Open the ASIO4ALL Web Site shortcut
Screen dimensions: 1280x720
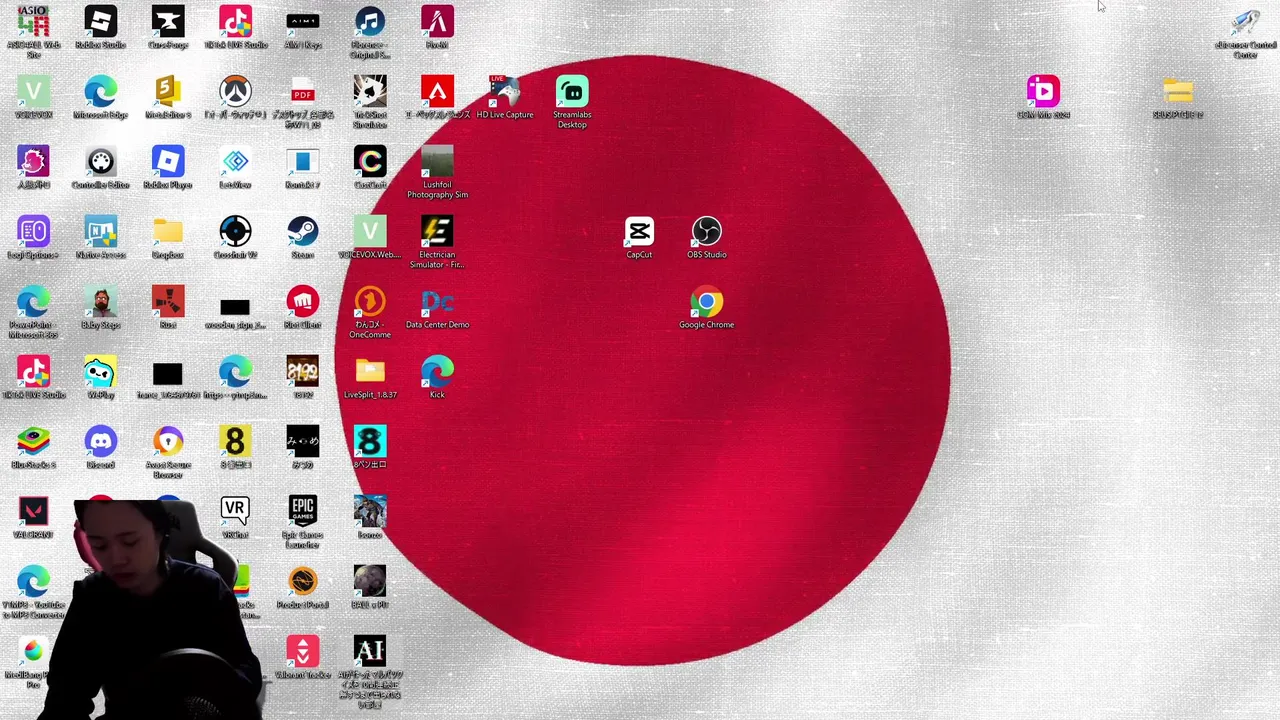click(33, 29)
